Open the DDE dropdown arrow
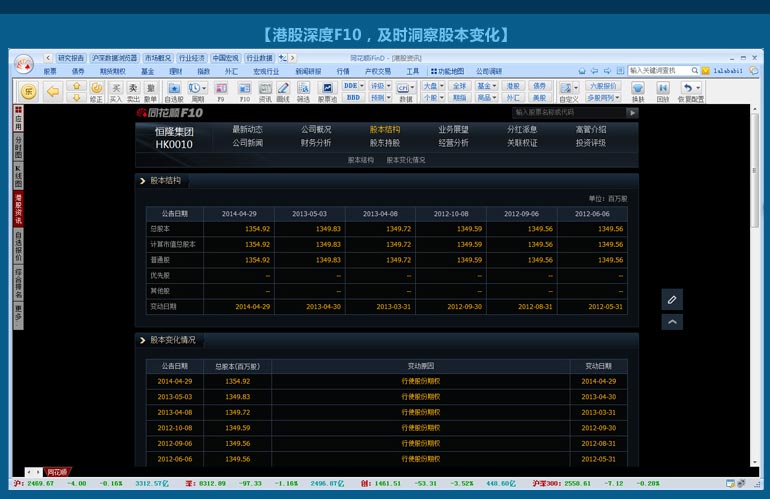Image resolution: width=770 pixels, height=499 pixels. (362, 86)
